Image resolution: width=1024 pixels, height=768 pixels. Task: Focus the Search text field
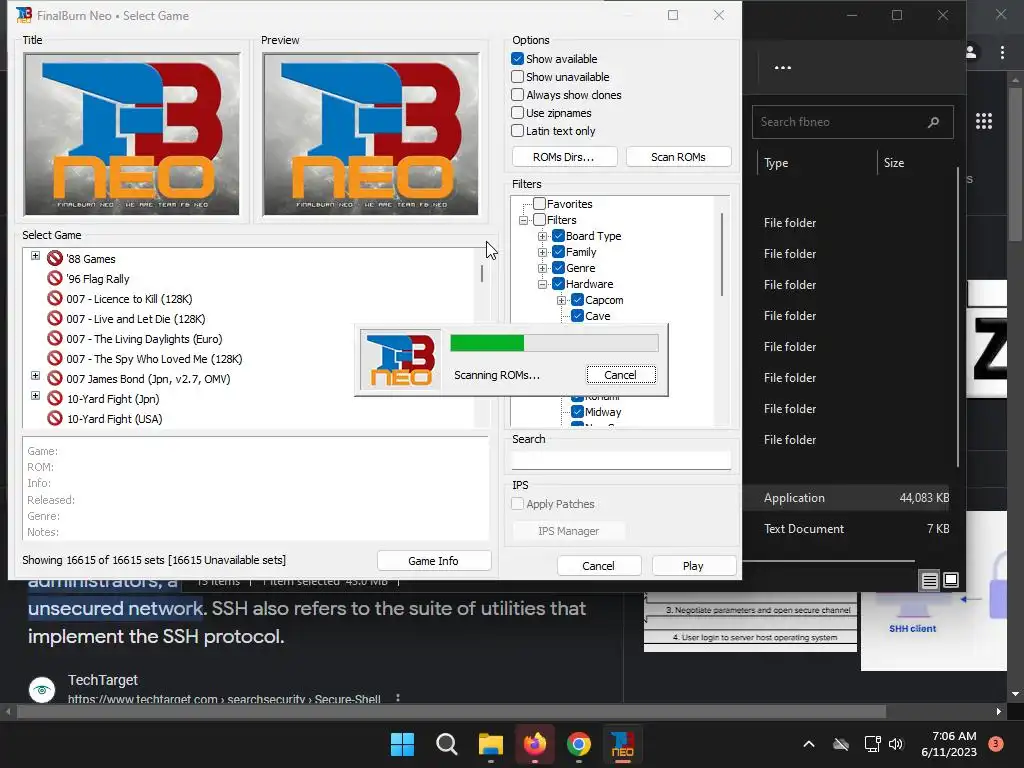[x=621, y=460]
